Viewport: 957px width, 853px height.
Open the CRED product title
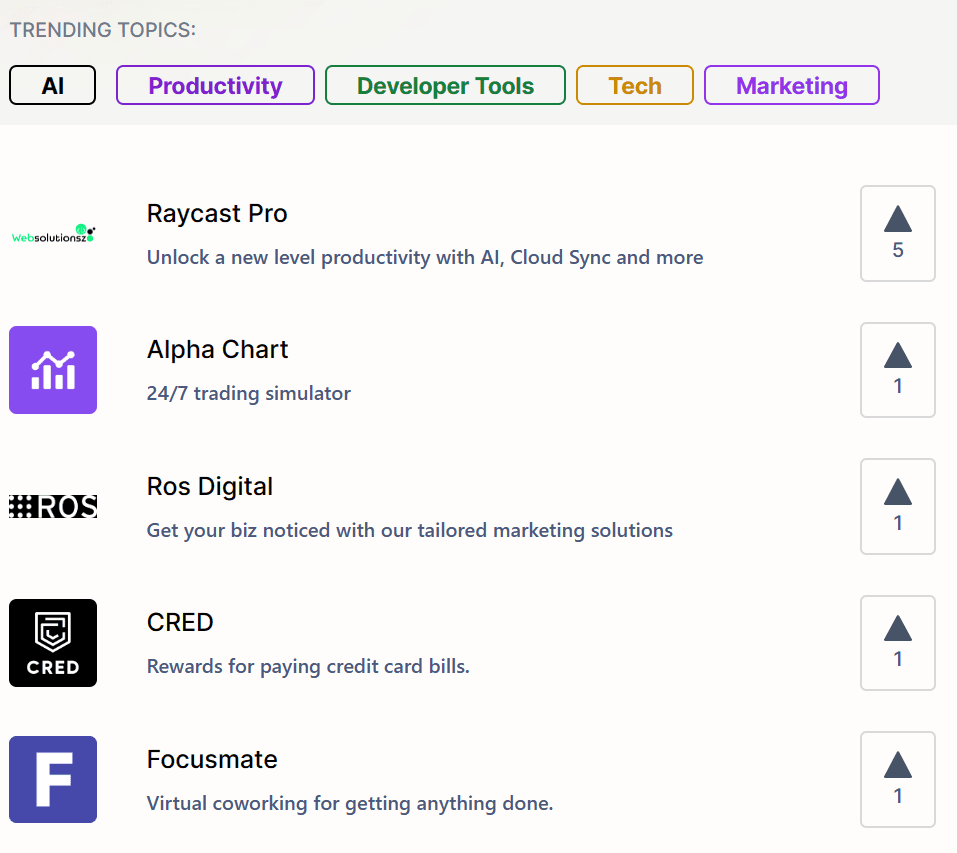click(x=180, y=623)
